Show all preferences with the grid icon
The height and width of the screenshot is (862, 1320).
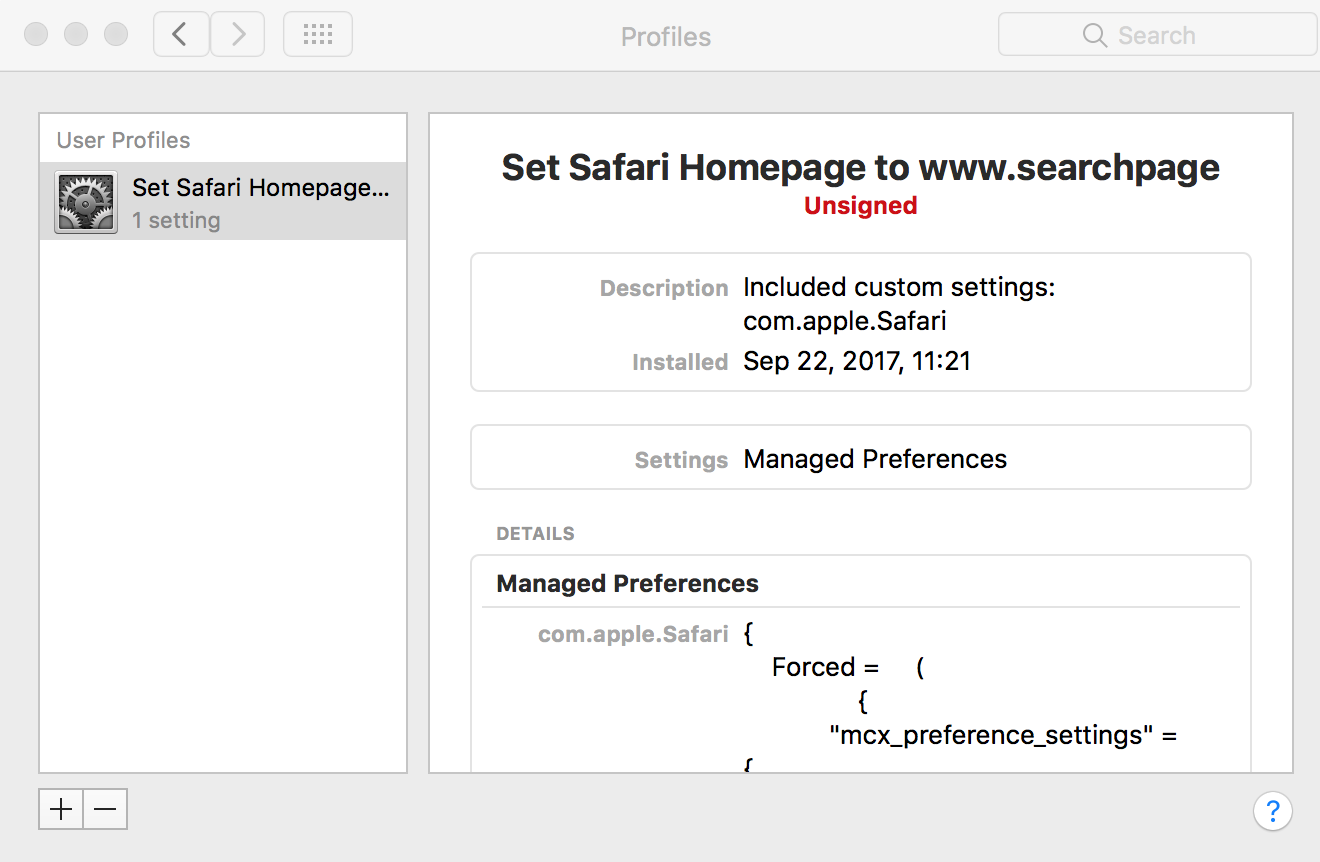tap(317, 35)
